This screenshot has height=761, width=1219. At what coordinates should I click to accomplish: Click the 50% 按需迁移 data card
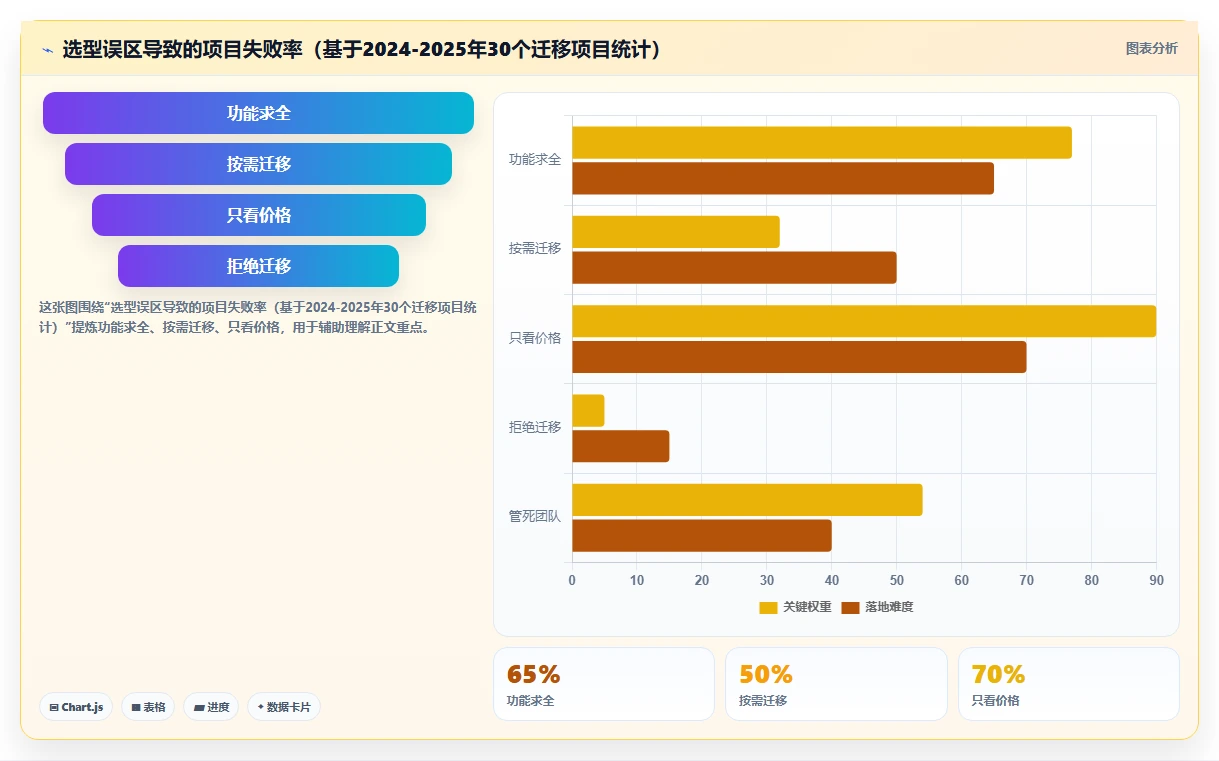[x=836, y=684]
